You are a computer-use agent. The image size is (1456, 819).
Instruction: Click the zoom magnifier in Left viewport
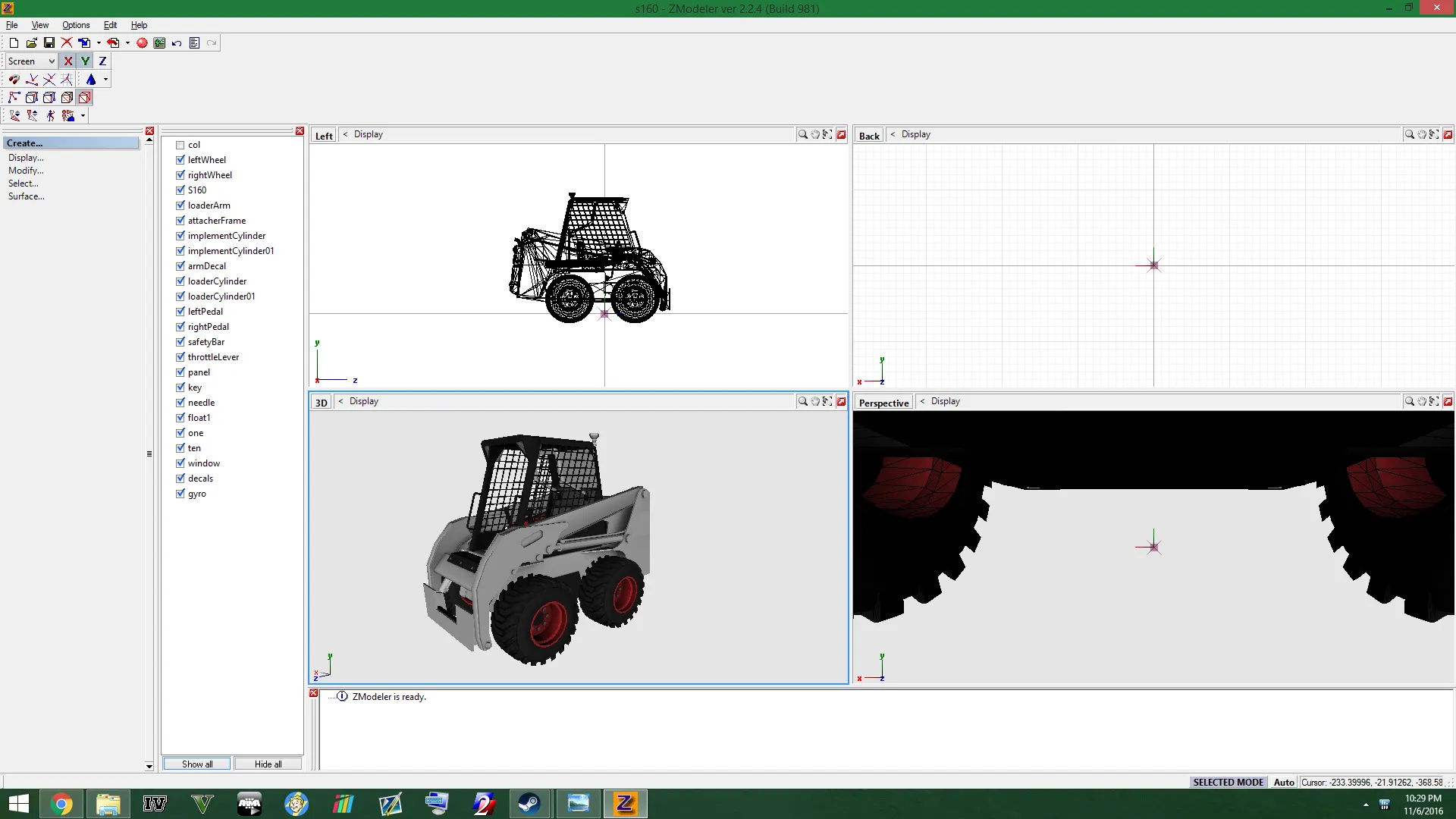pos(802,134)
